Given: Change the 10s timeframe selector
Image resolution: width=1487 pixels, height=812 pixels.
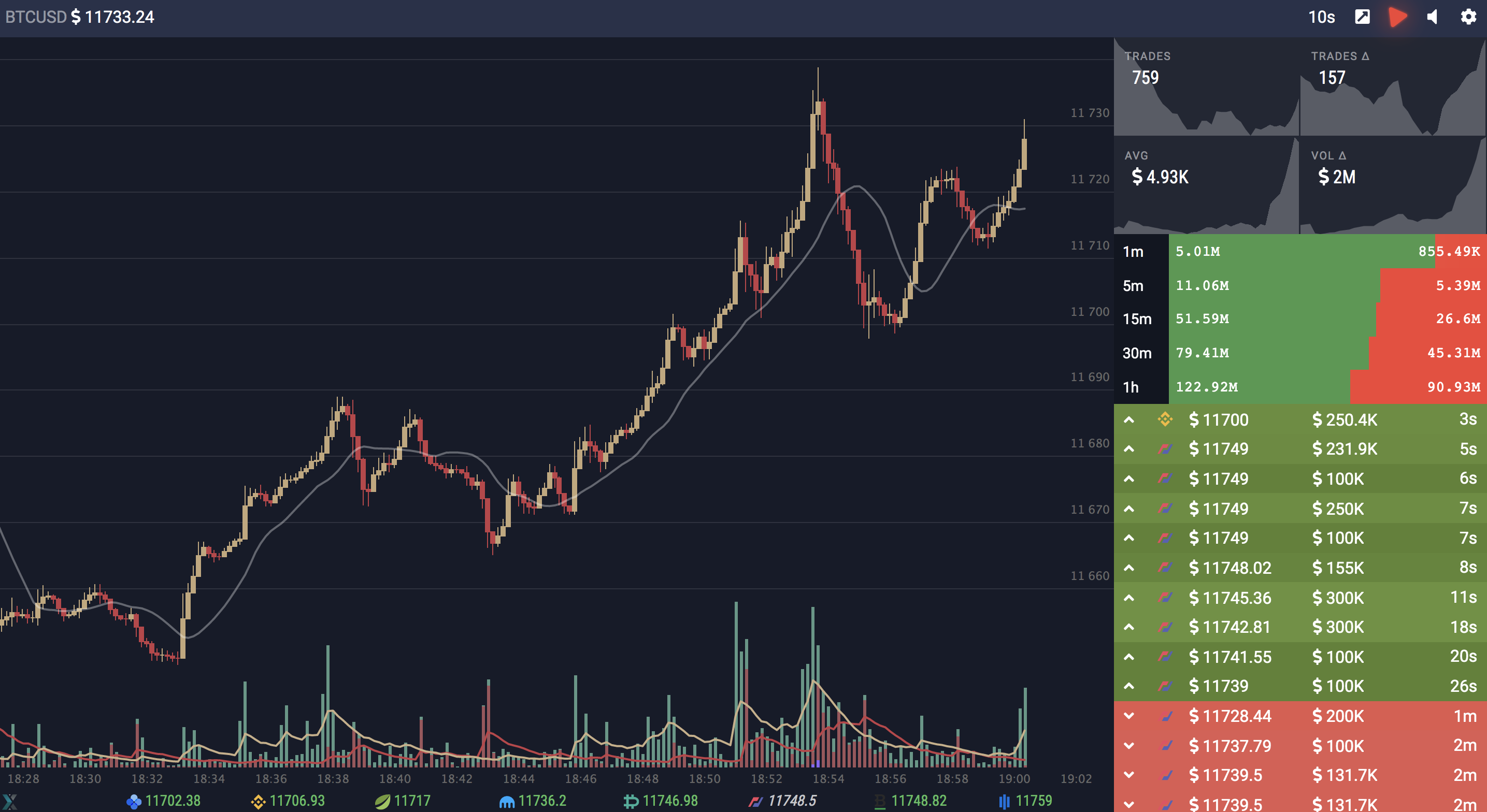Looking at the screenshot, I should click(x=1321, y=17).
